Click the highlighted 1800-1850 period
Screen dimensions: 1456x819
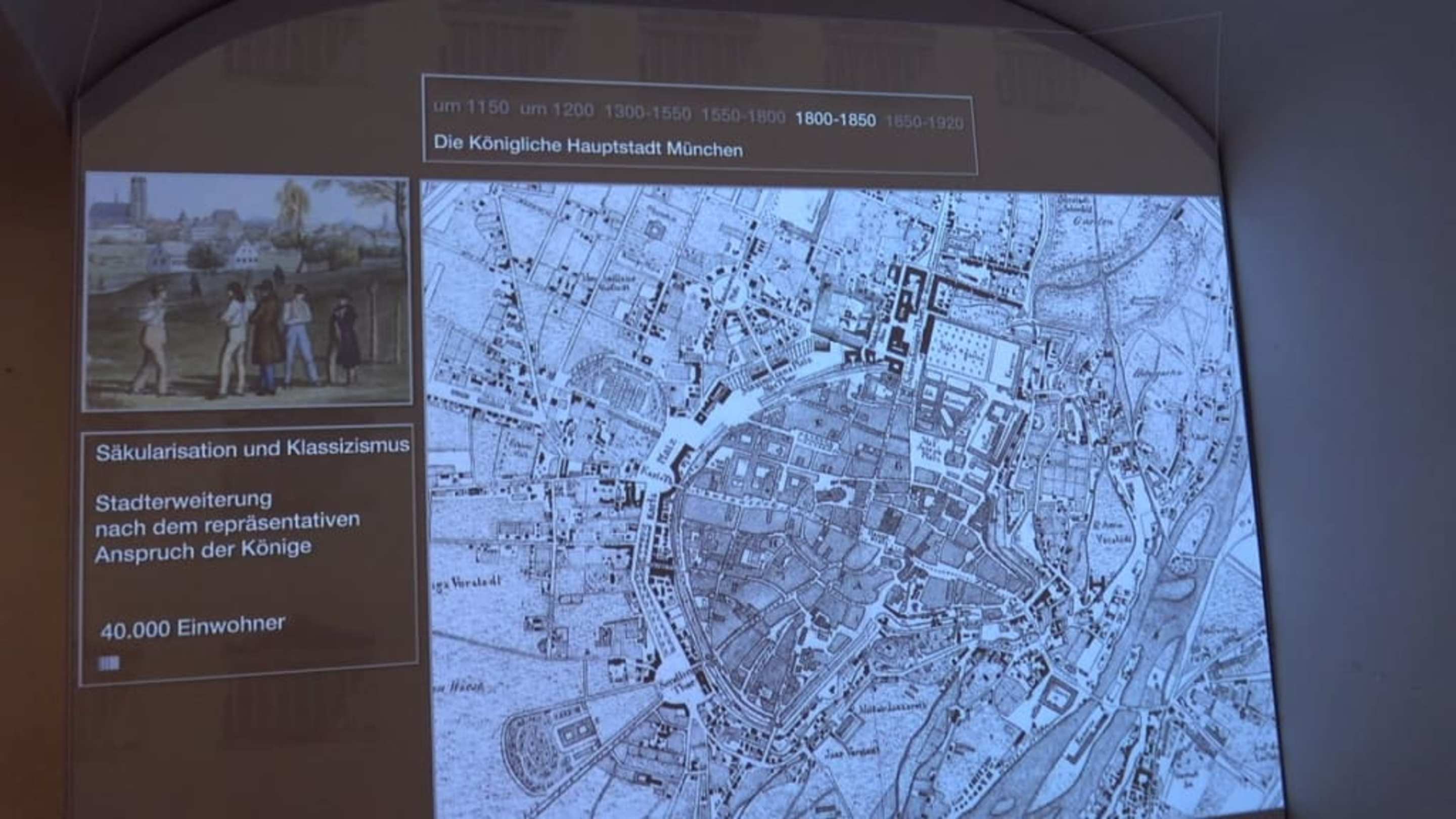[x=835, y=119]
